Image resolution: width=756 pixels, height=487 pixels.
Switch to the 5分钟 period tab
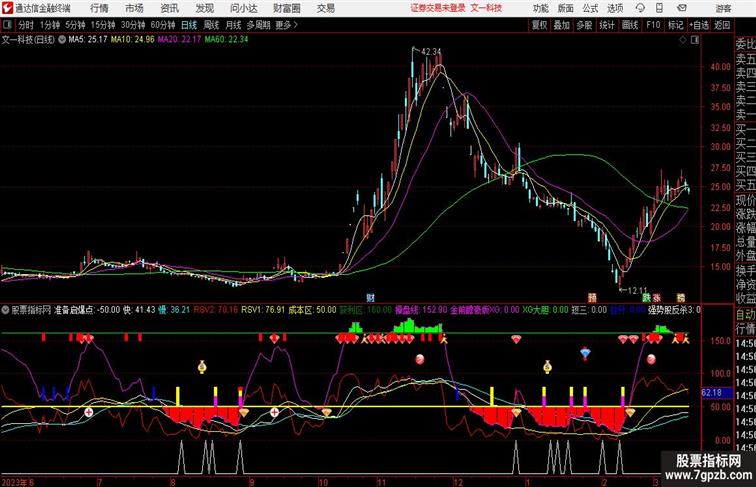[x=75, y=25]
